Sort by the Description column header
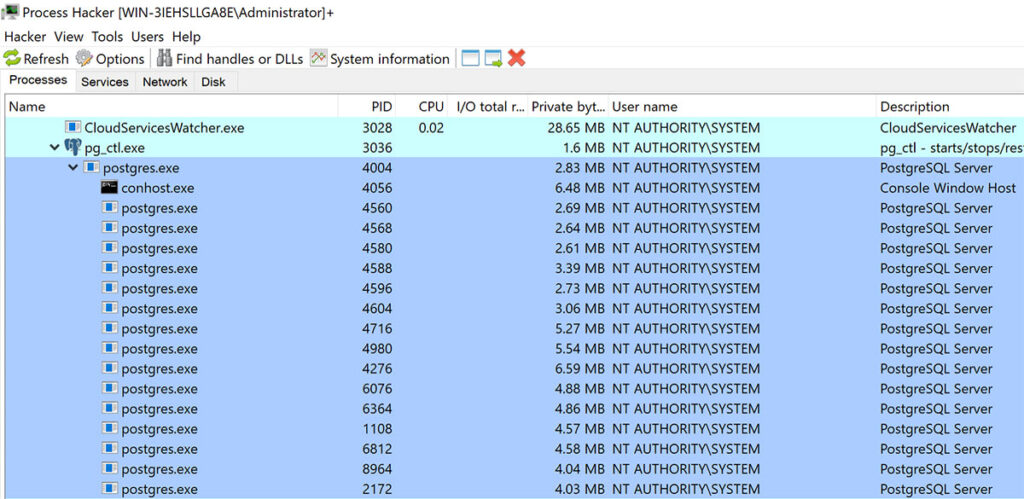 (x=950, y=106)
